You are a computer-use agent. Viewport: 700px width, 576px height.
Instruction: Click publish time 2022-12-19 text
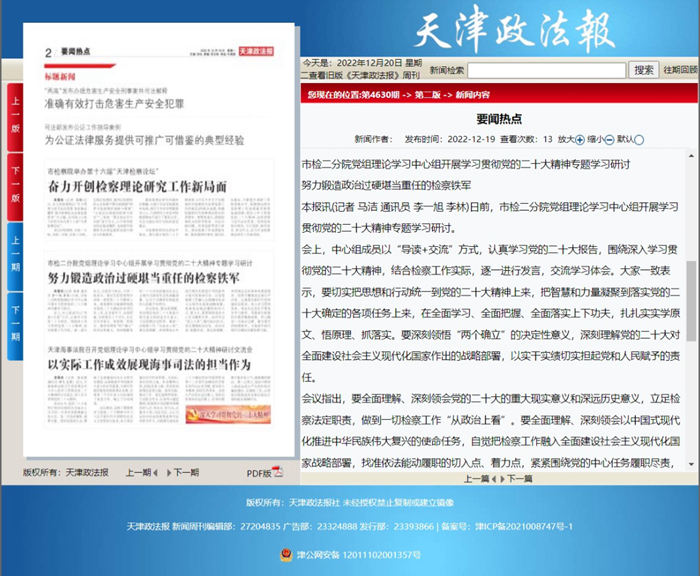(x=471, y=139)
